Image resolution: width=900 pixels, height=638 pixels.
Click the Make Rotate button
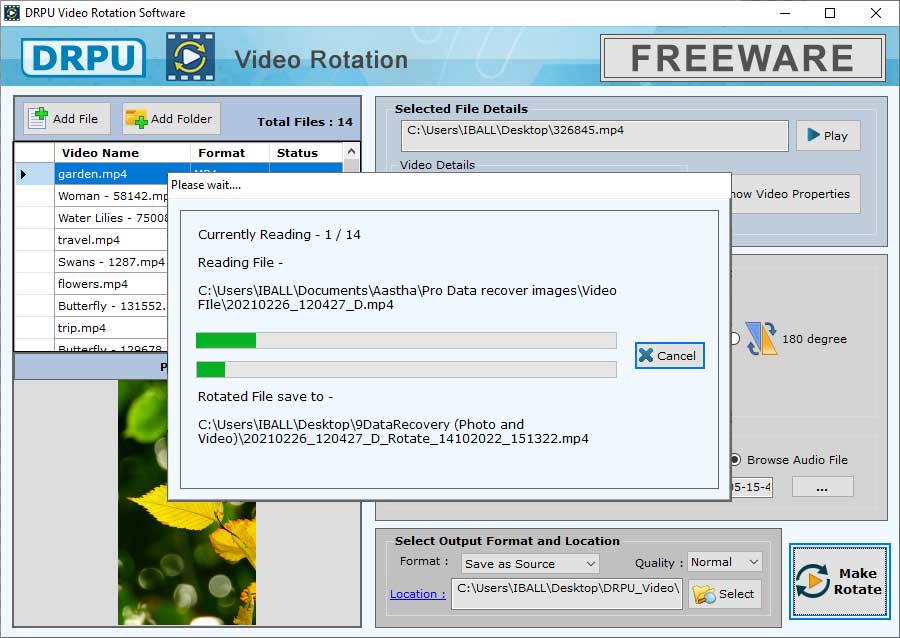pos(839,581)
